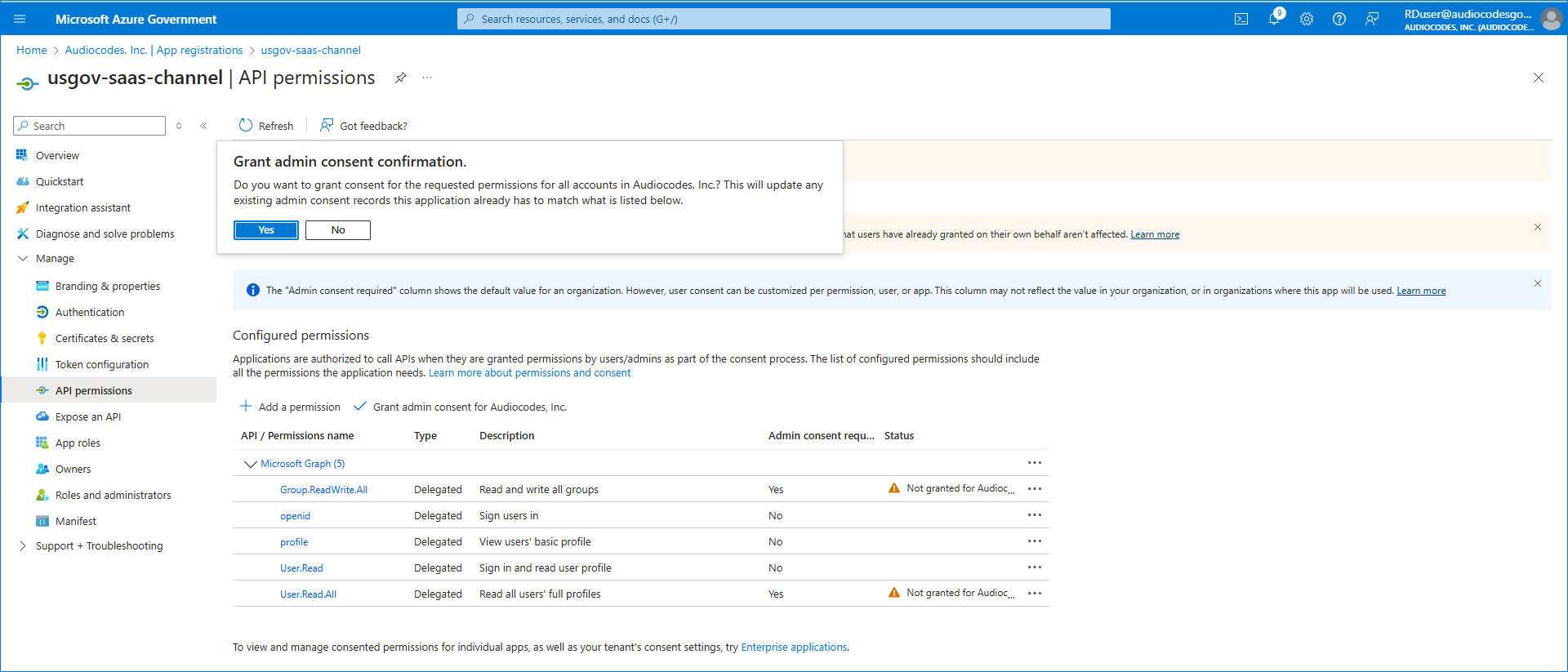Confirm consent with Yes button

[x=266, y=230]
